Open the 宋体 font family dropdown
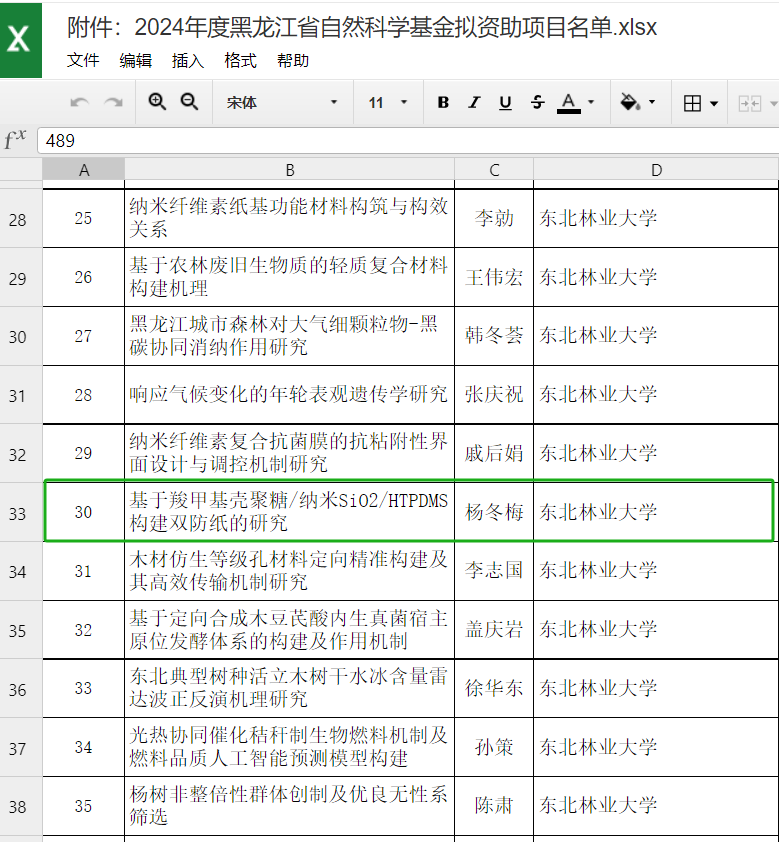The height and width of the screenshot is (842, 779). [x=282, y=103]
